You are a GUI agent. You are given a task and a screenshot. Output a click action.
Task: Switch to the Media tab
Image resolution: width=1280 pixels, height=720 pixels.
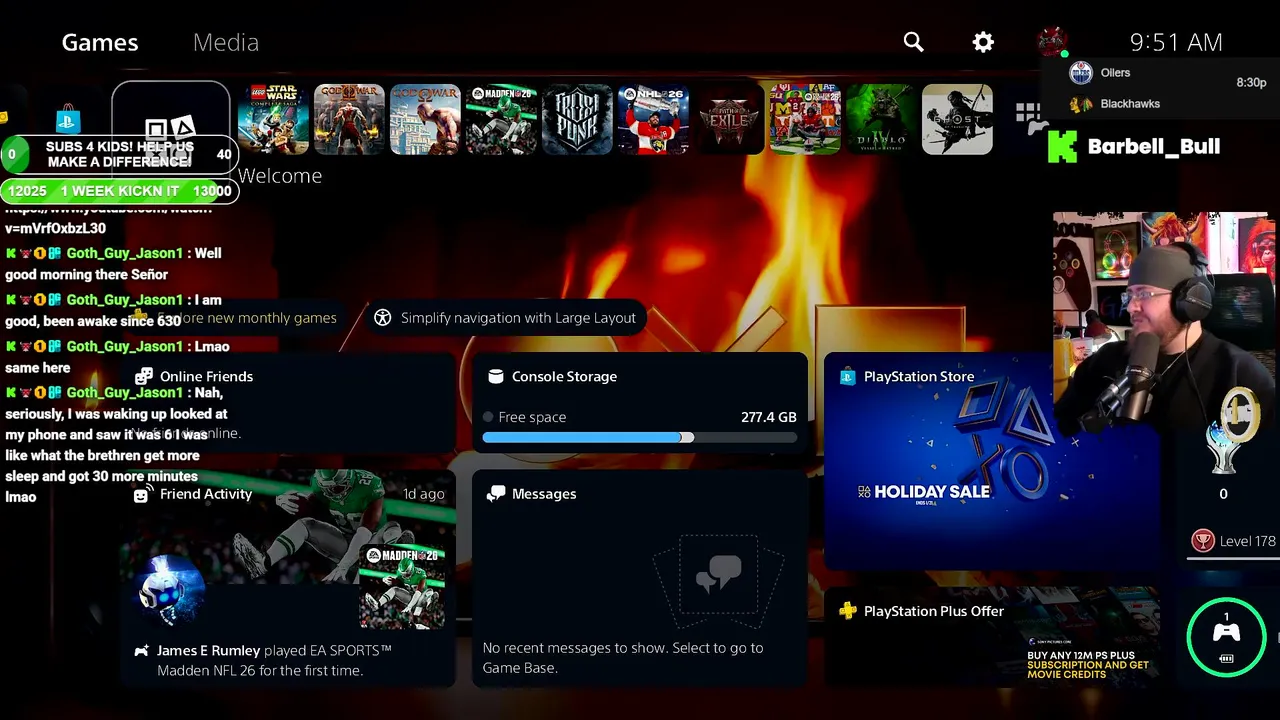226,42
